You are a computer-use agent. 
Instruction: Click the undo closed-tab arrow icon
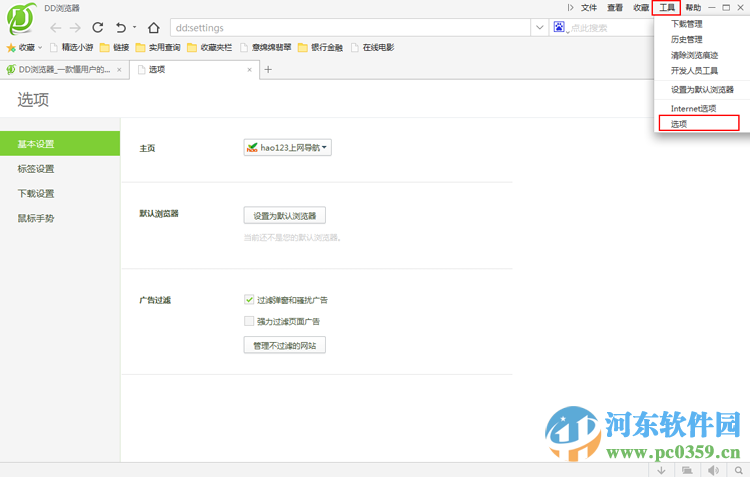pyautogui.click(x=121, y=28)
